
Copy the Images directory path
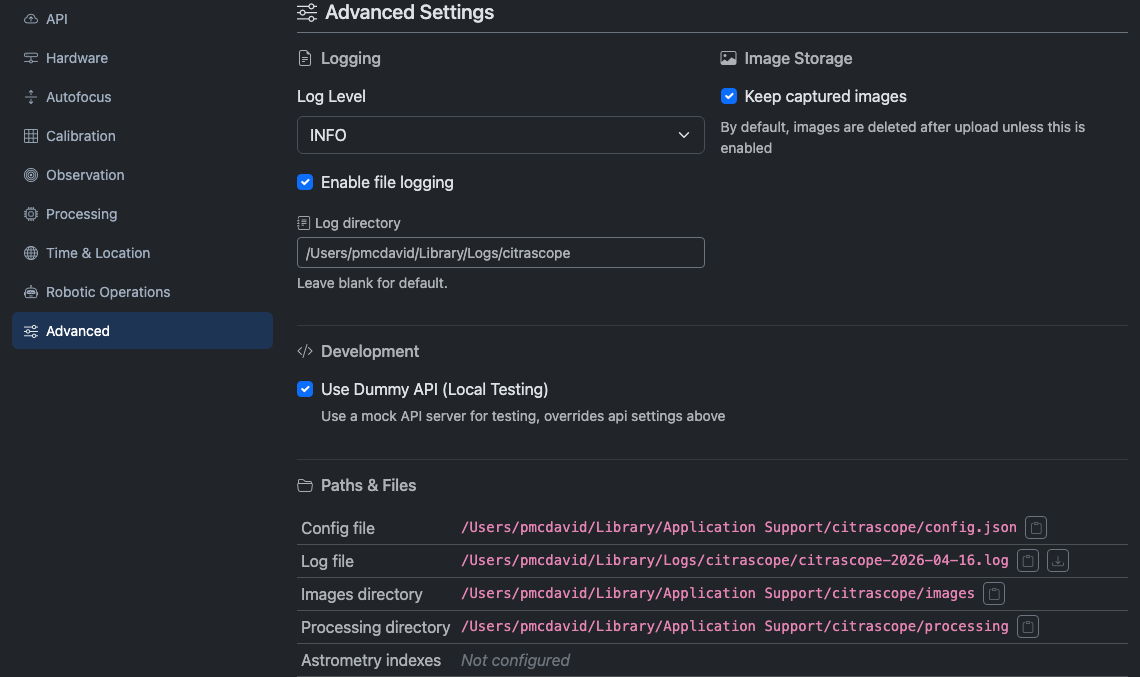(x=994, y=594)
